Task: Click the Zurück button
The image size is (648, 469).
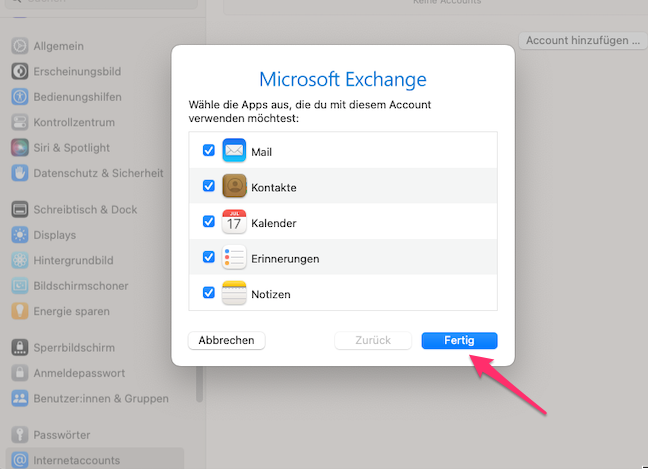Action: pos(373,340)
